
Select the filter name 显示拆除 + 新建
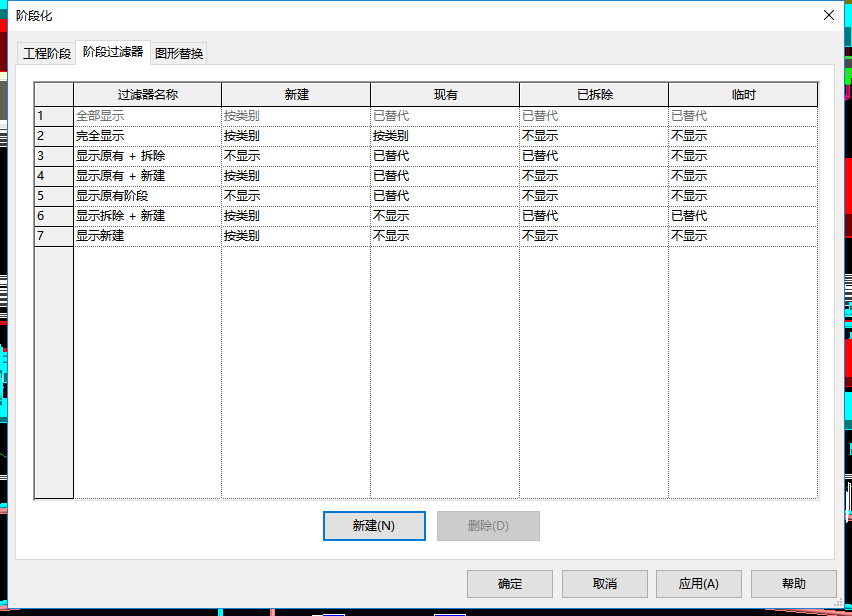pyautogui.click(x=147, y=216)
